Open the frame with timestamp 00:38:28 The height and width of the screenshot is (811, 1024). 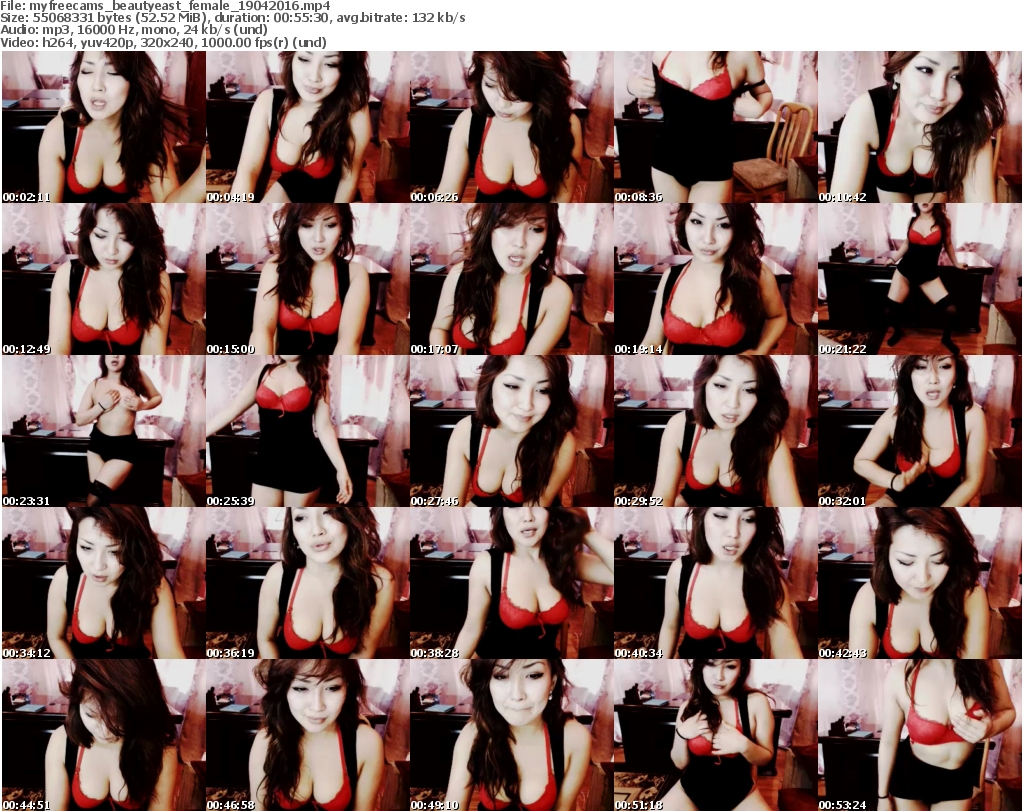pos(511,583)
